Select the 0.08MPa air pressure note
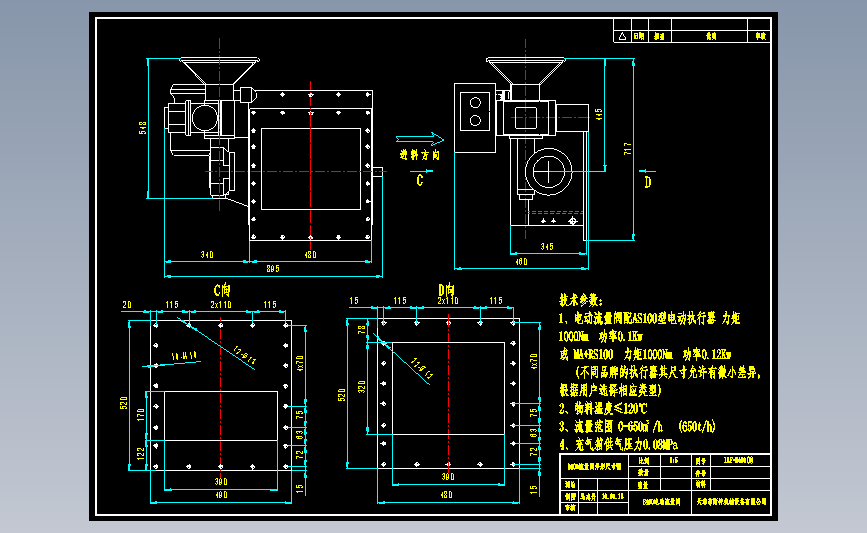867x533 pixels. (x=618, y=445)
